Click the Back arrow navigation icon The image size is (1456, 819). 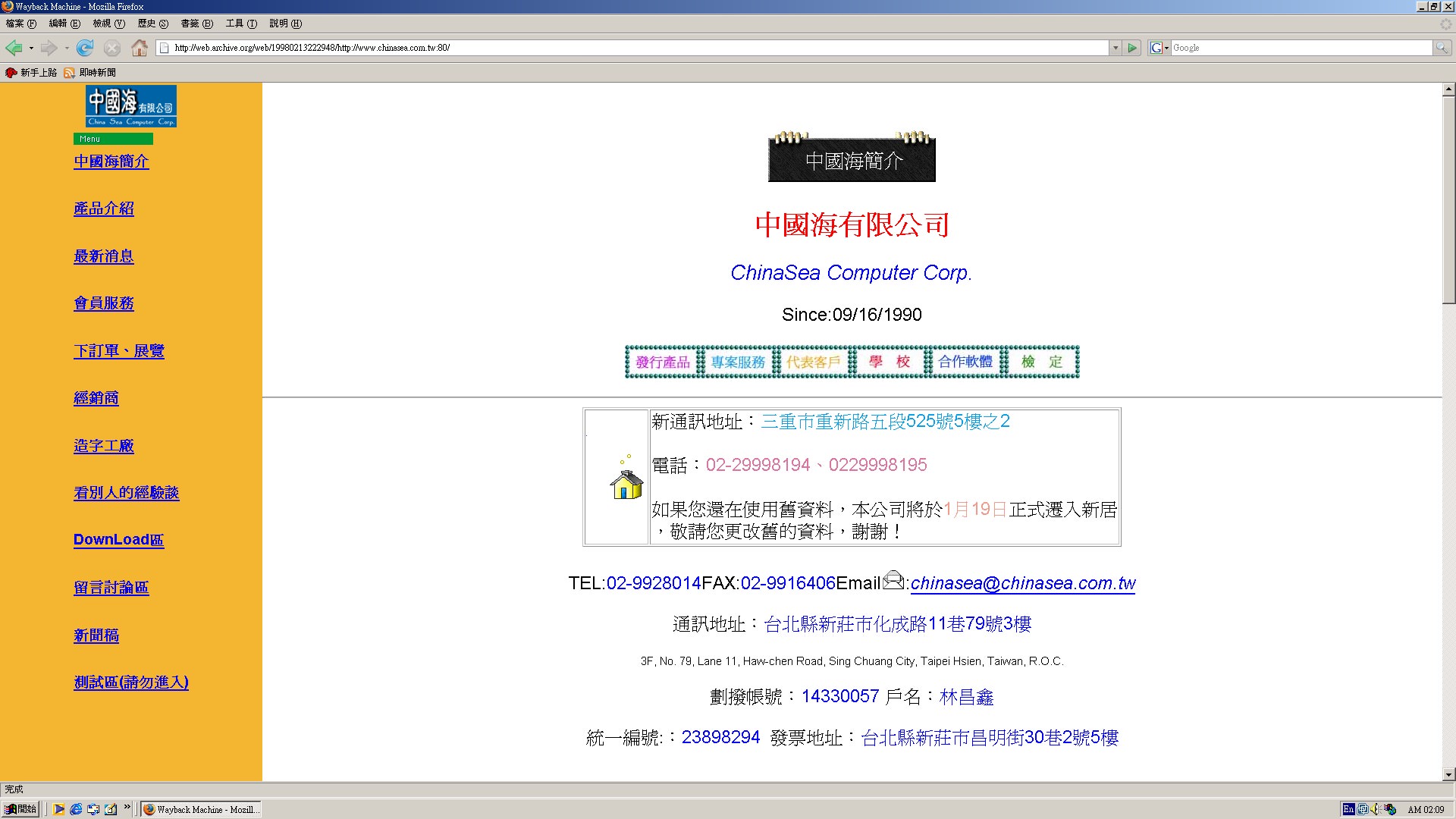pos(14,49)
